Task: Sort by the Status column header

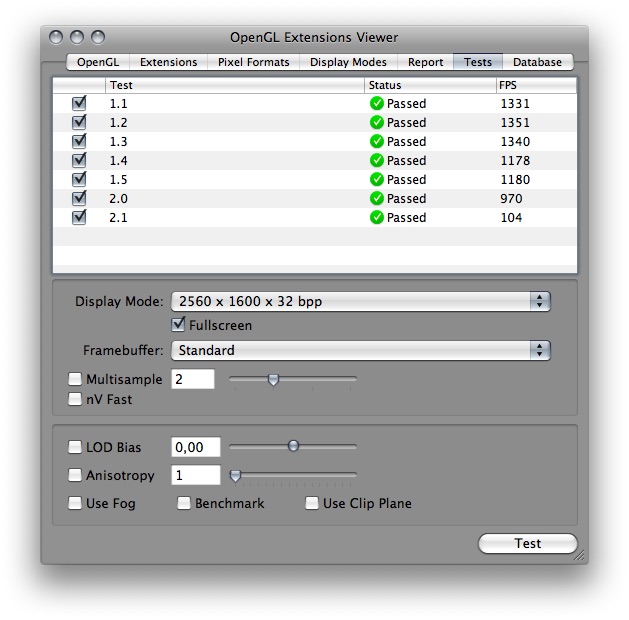Action: click(430, 85)
